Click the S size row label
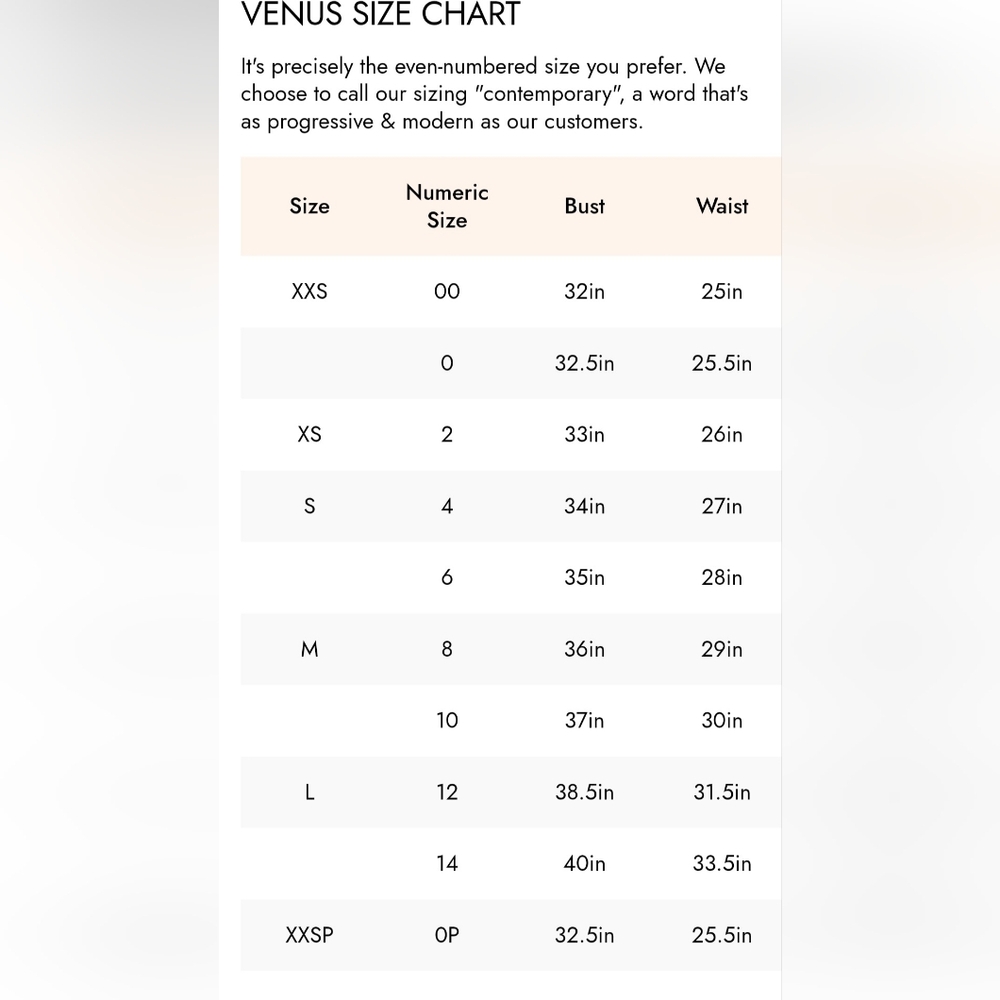Viewport: 1000px width, 1000px height. pos(309,506)
